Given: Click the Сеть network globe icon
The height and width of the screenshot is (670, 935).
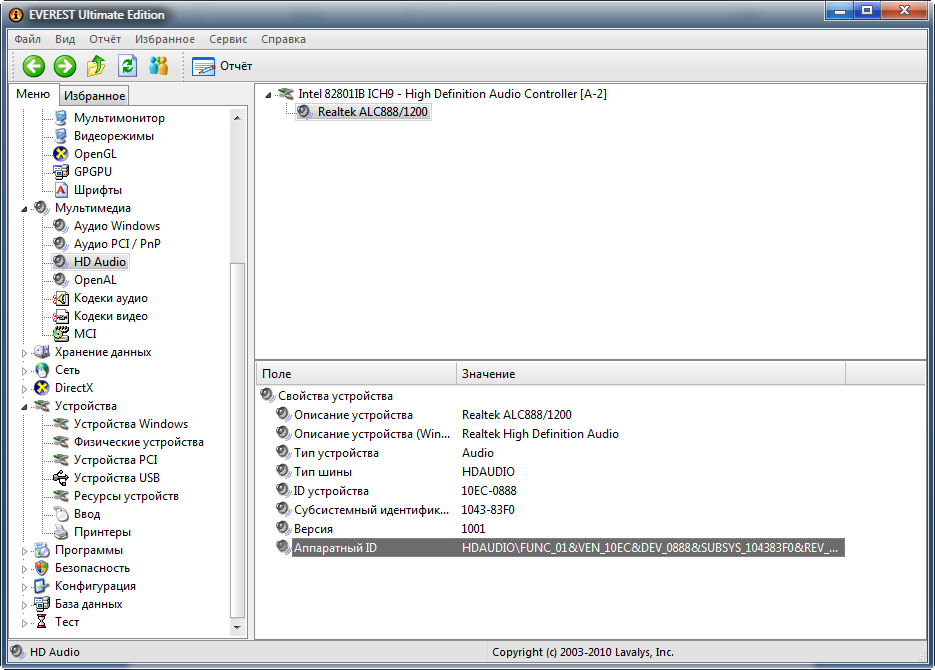Looking at the screenshot, I should (42, 370).
